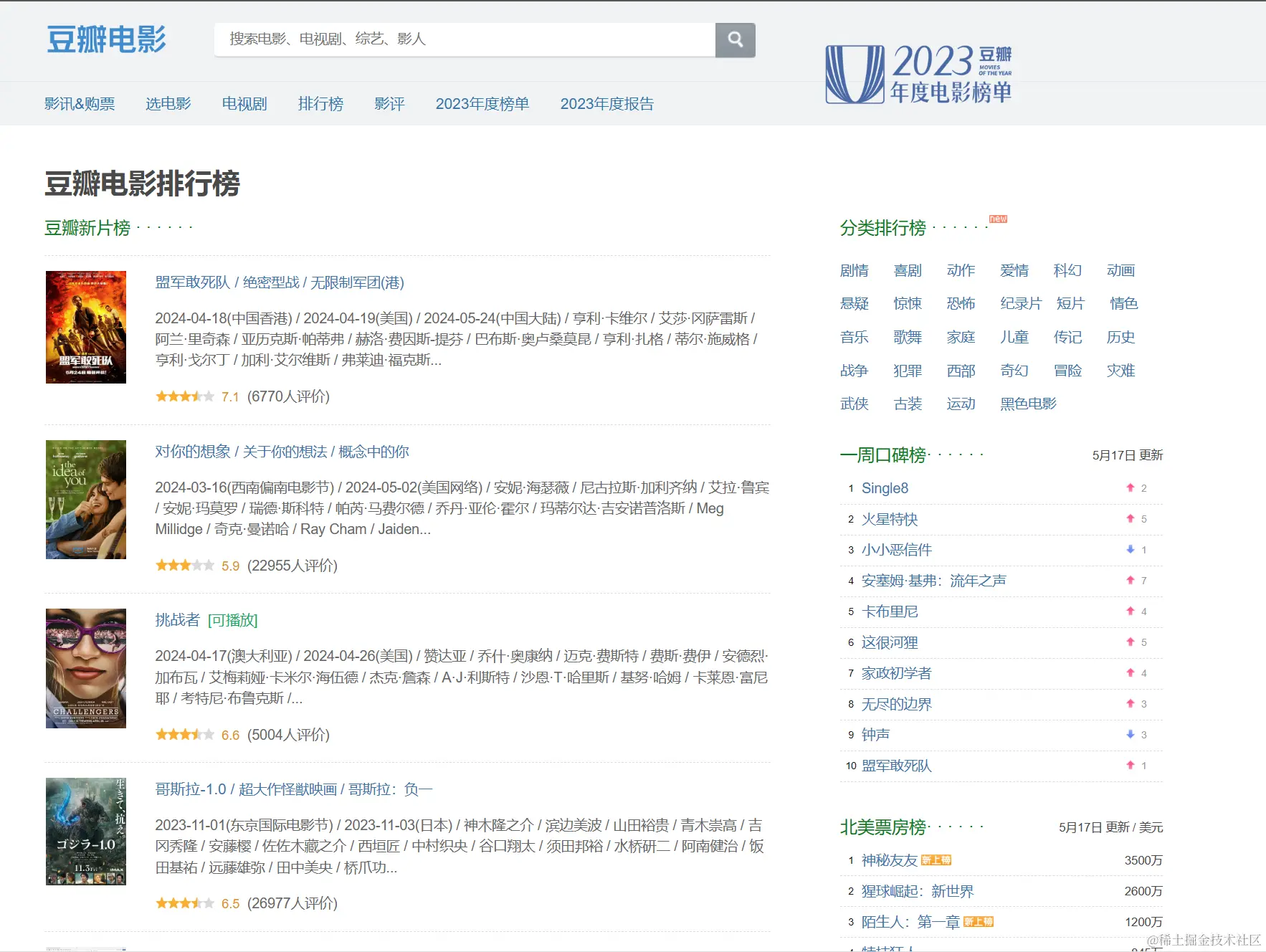Select 排行榜 in navigation bar
The width and height of the screenshot is (1266, 952).
(320, 104)
